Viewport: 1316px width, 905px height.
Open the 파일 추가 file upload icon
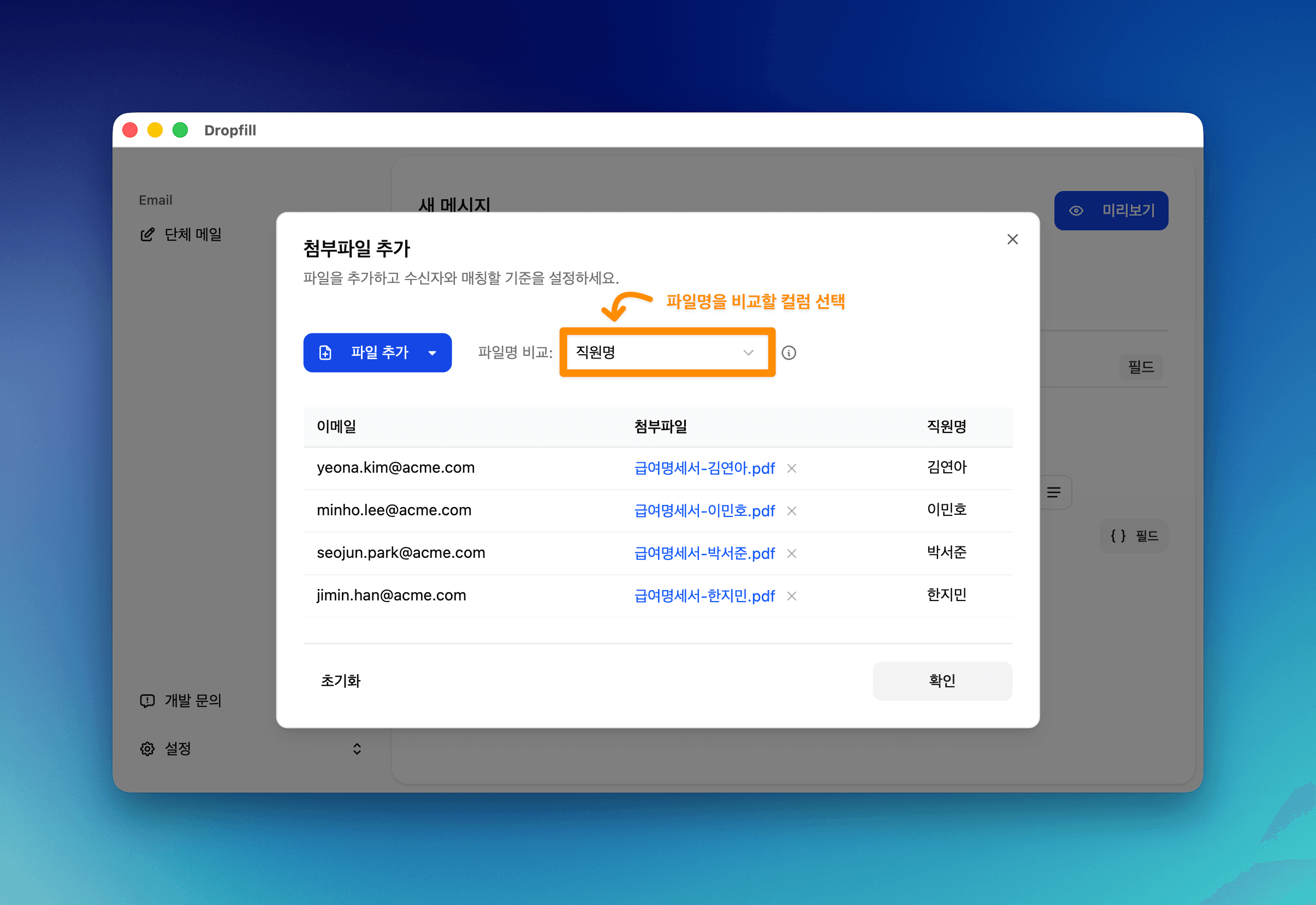325,353
